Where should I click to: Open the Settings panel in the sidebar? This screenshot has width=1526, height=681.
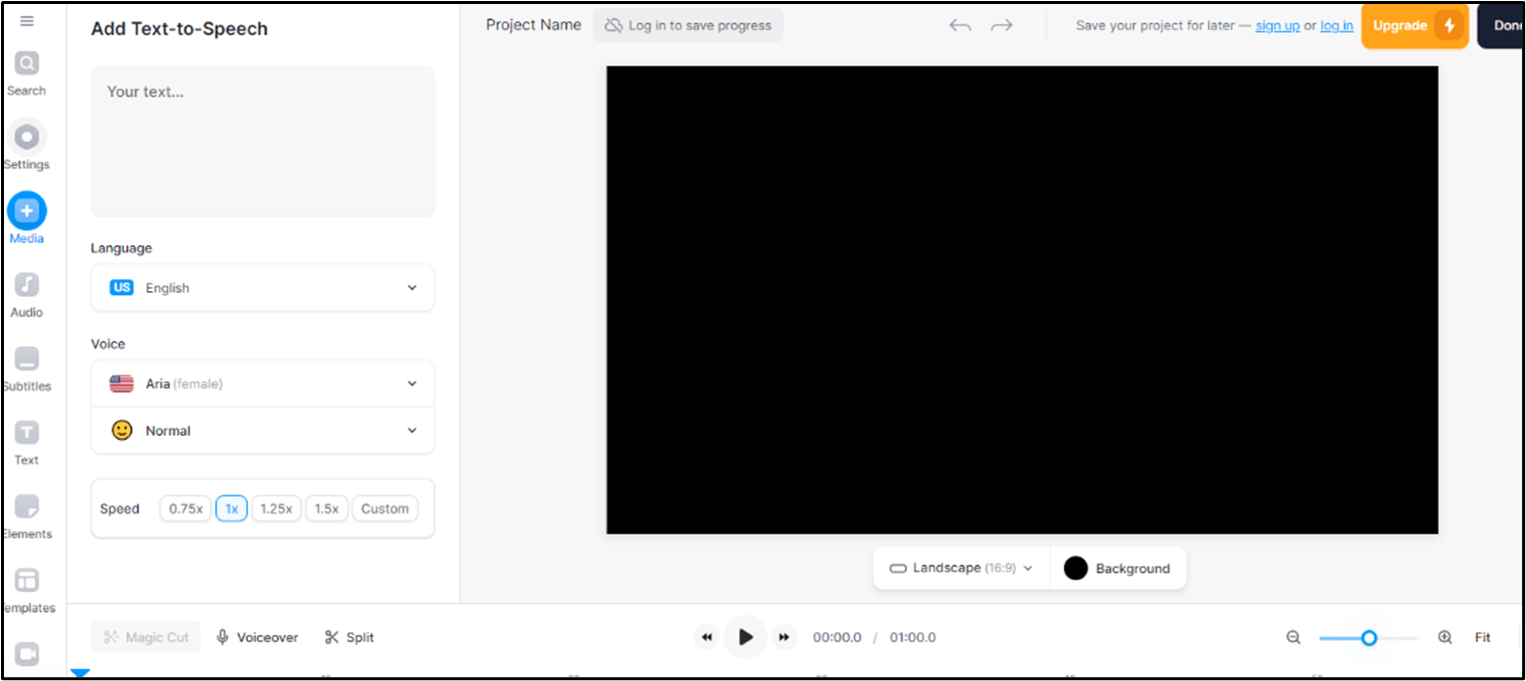(x=26, y=144)
